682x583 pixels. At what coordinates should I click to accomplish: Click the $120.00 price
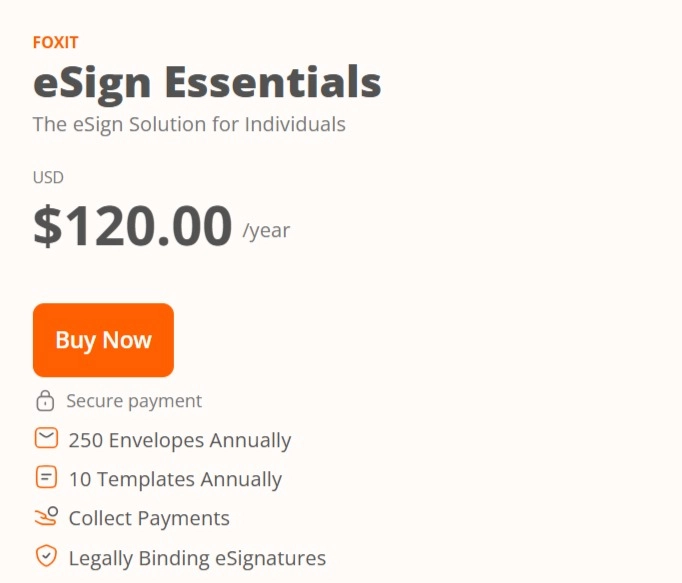click(132, 225)
